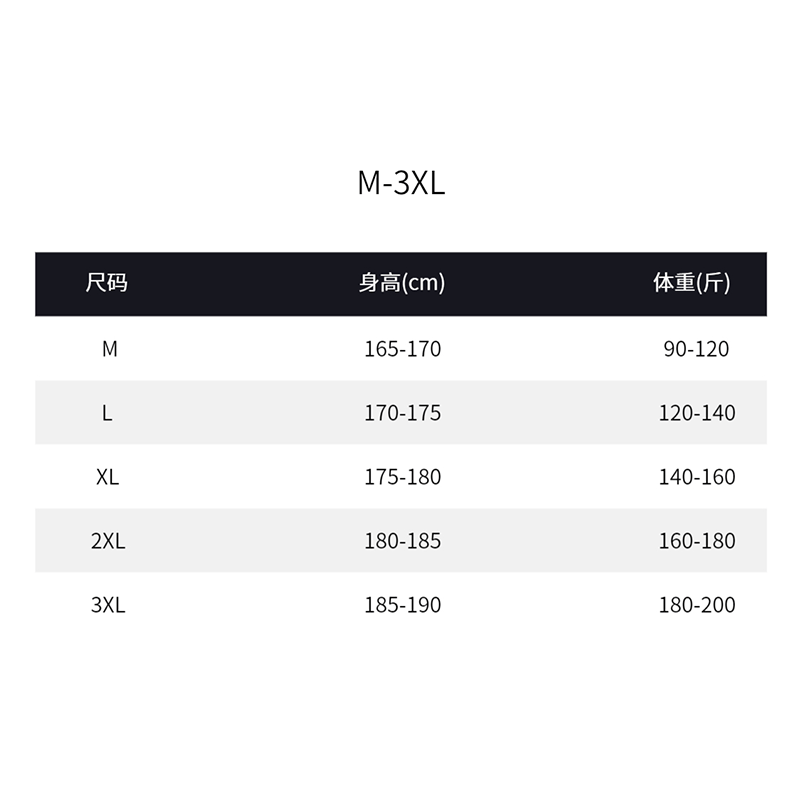Click the 120-140 weight value
The width and height of the screenshot is (800, 800).
point(697,413)
